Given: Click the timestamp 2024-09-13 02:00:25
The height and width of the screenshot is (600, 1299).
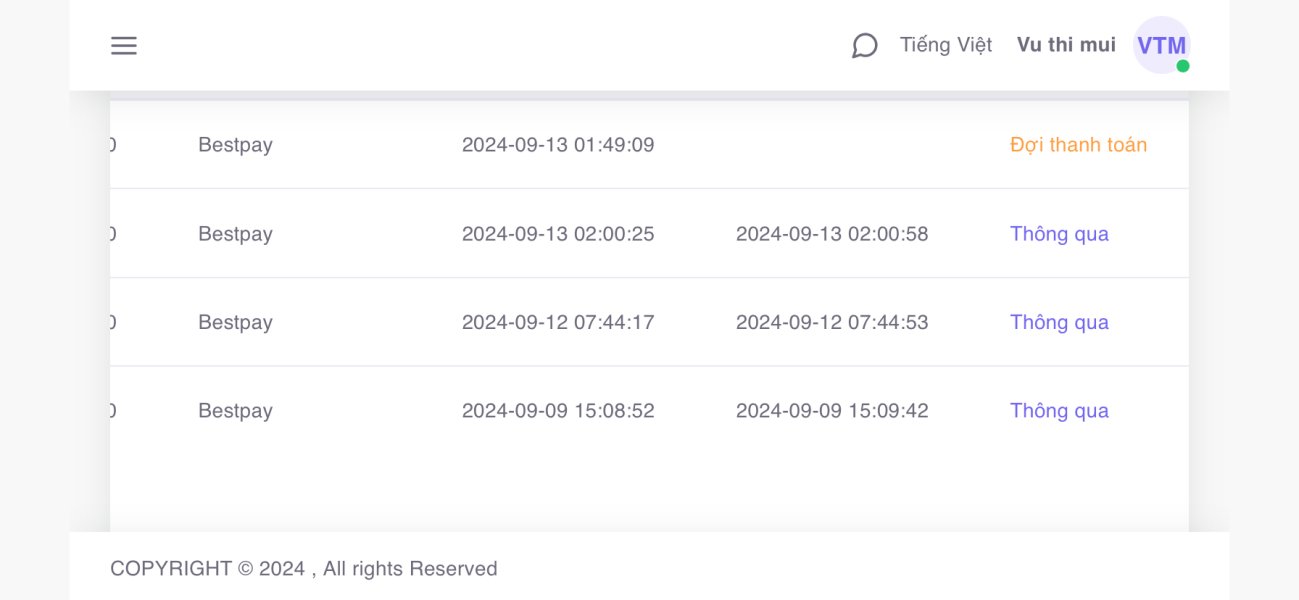Looking at the screenshot, I should tap(558, 234).
